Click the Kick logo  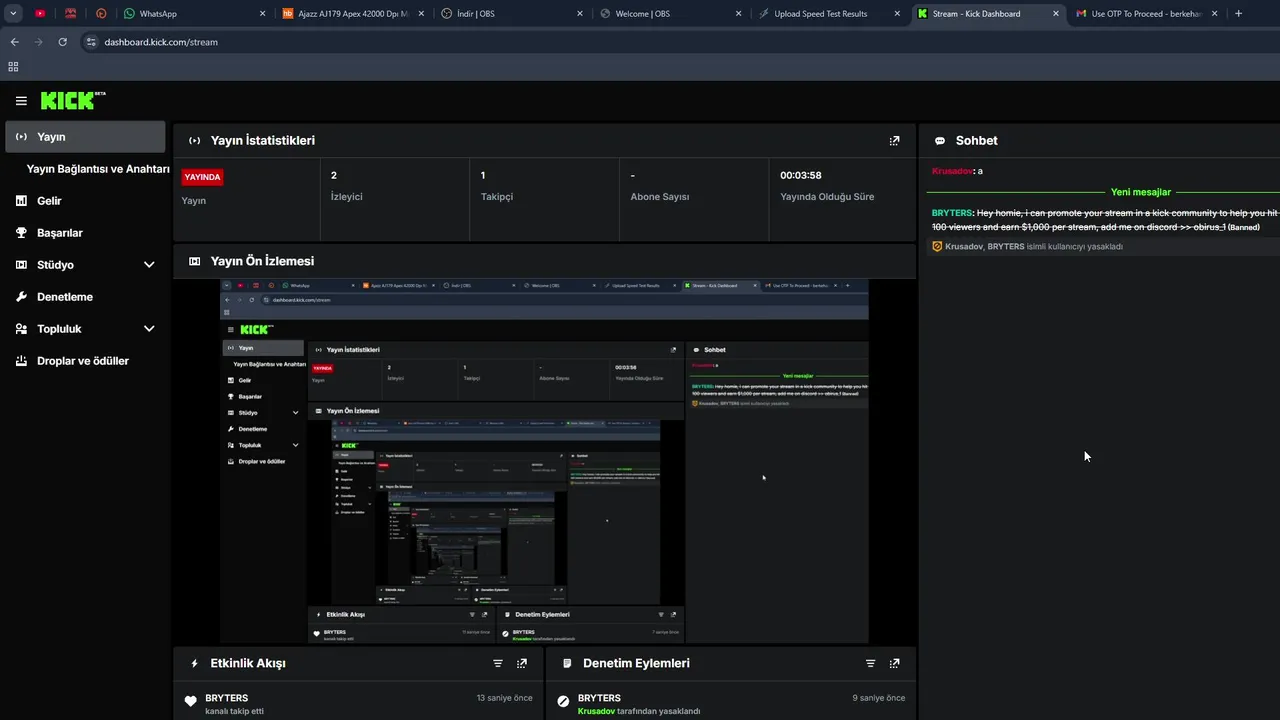pos(73,100)
